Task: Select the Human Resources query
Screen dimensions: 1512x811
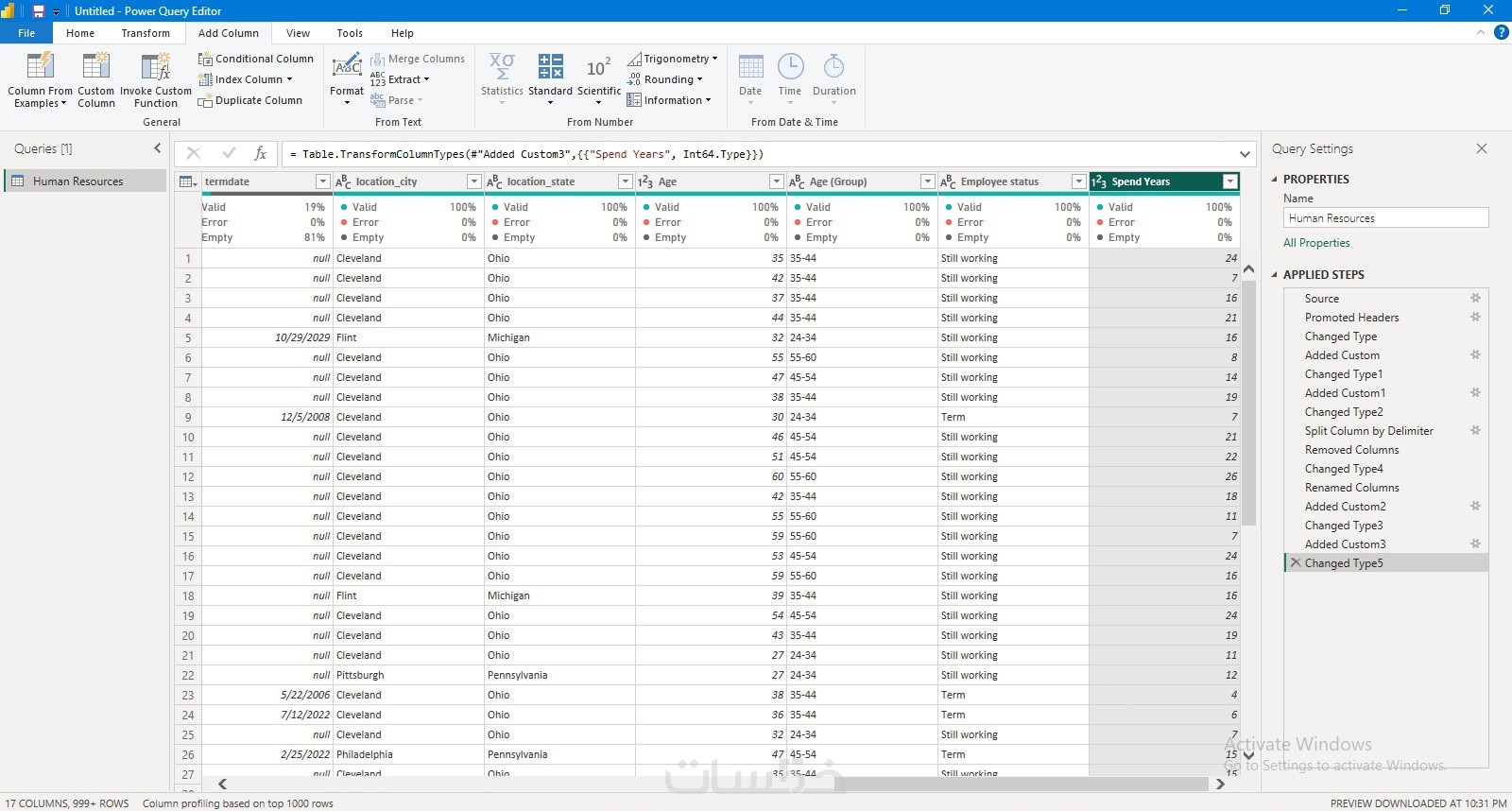Action: click(86, 181)
